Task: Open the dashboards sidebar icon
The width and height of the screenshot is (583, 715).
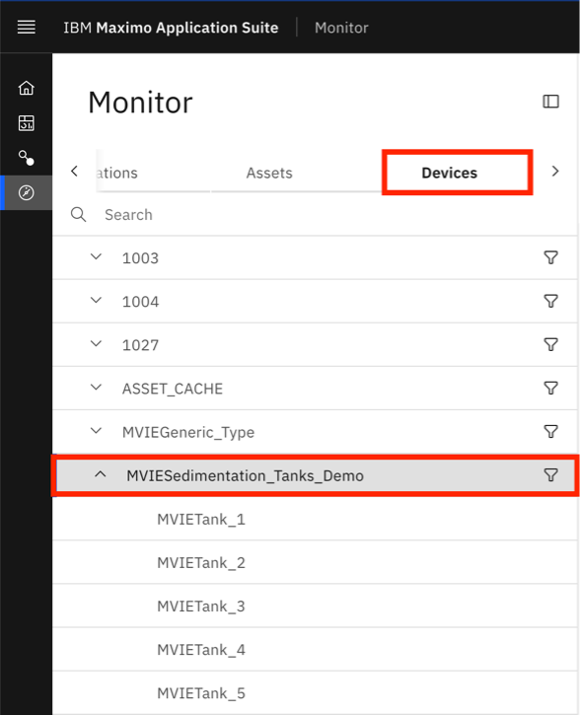Action: click(x=26, y=123)
